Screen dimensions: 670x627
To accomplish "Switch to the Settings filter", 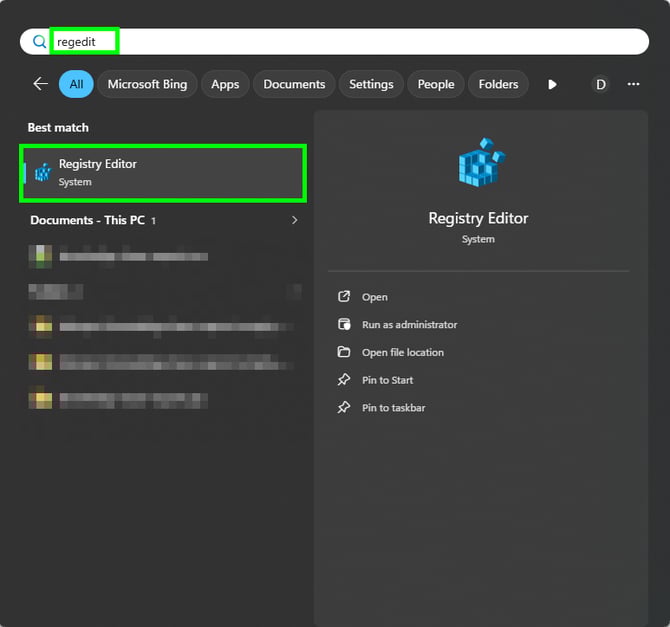I will [371, 84].
